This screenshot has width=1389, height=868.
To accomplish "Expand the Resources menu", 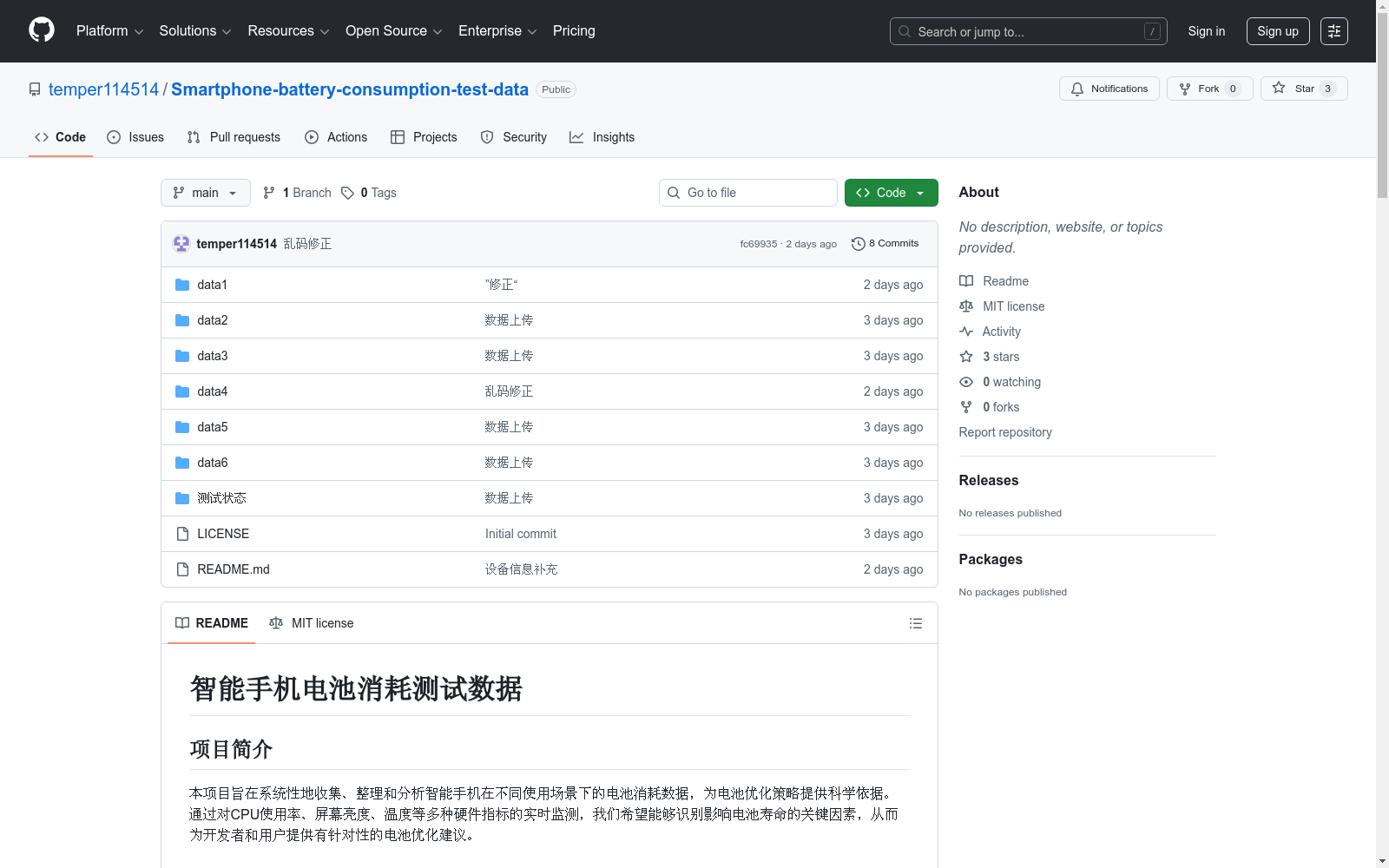I will pyautogui.click(x=289, y=31).
